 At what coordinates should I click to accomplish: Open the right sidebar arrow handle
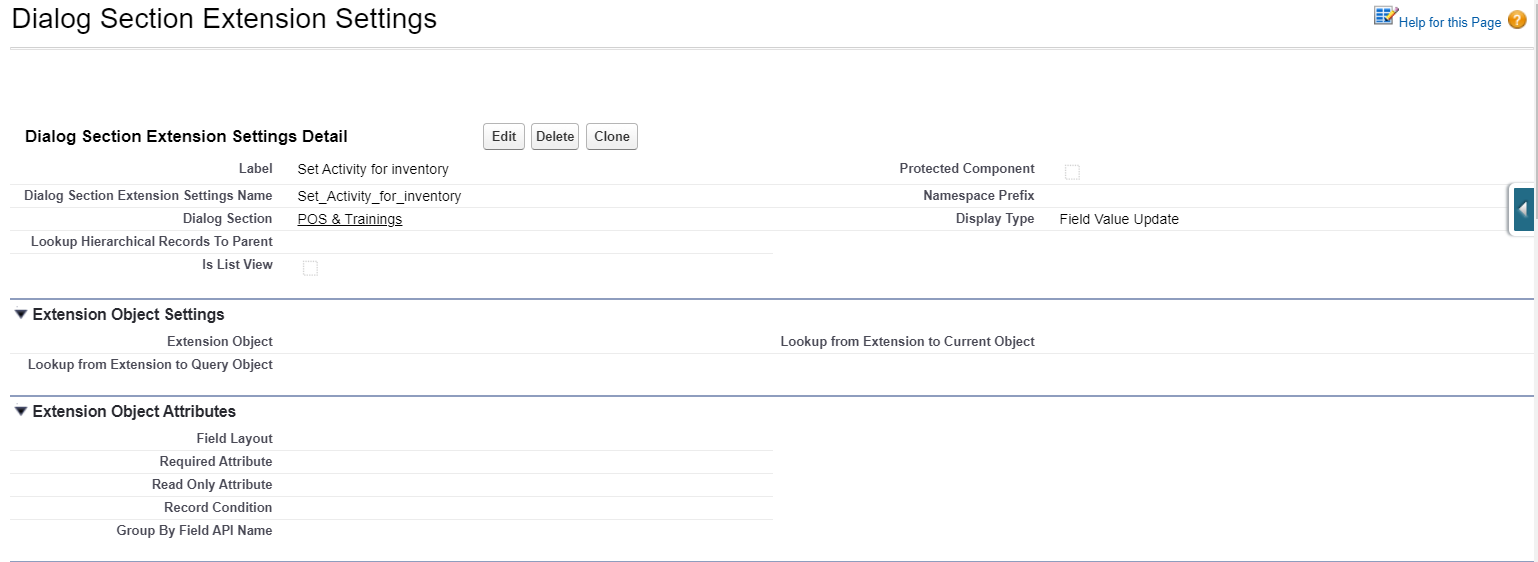1523,210
